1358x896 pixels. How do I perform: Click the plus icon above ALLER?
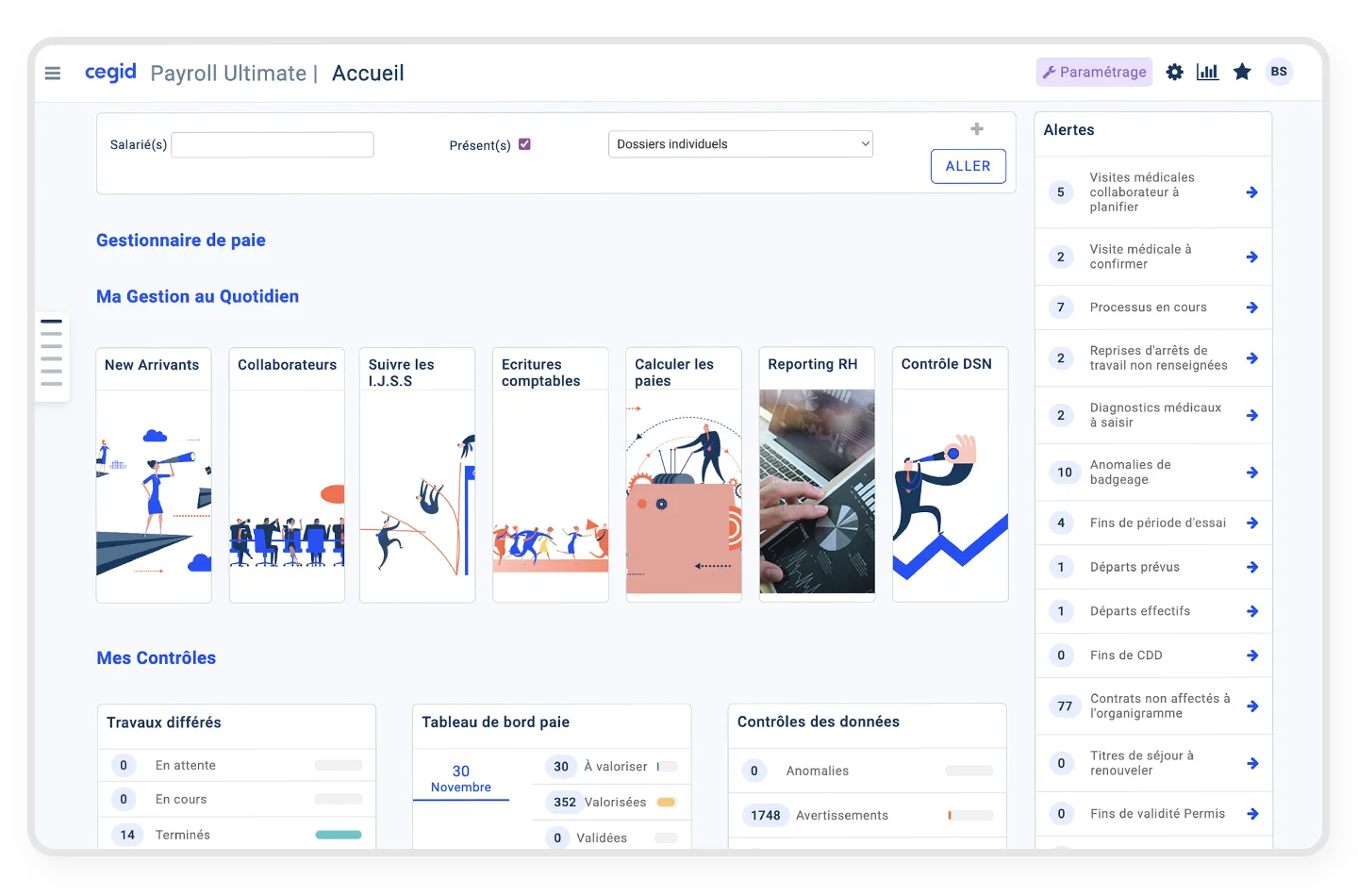pos(977,129)
